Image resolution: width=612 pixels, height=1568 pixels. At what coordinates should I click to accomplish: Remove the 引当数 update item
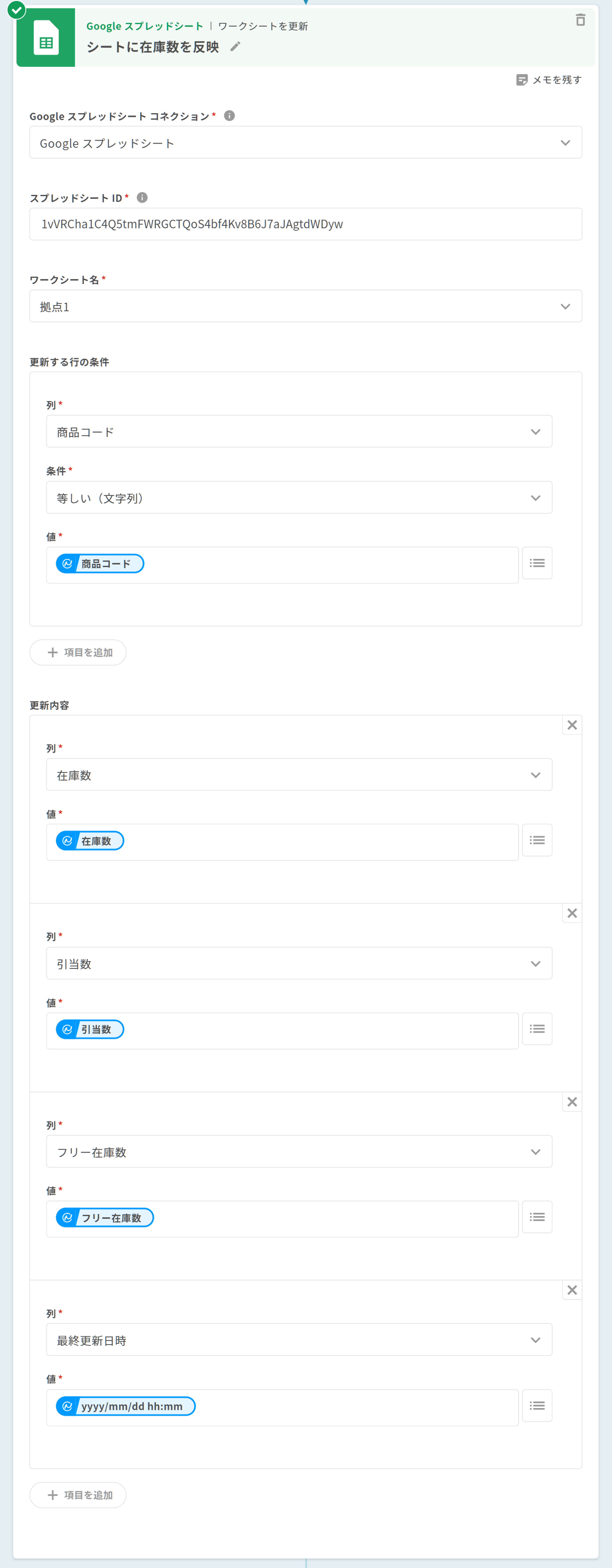pyautogui.click(x=572, y=913)
